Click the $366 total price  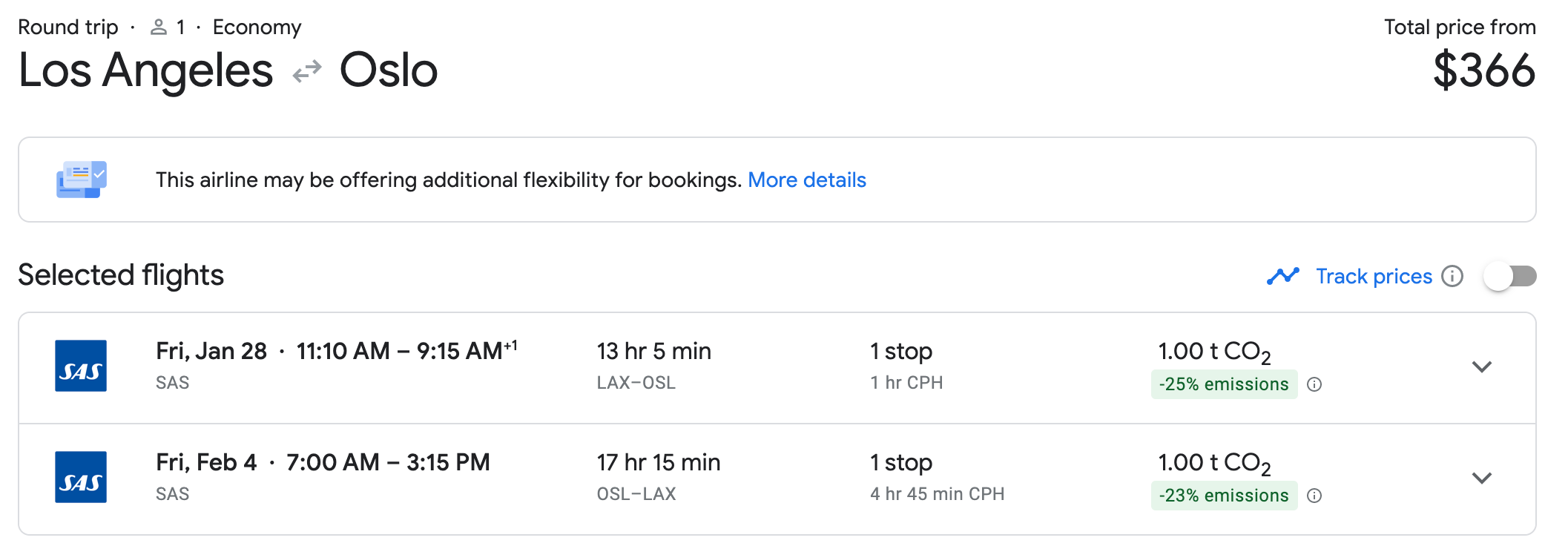click(1483, 71)
